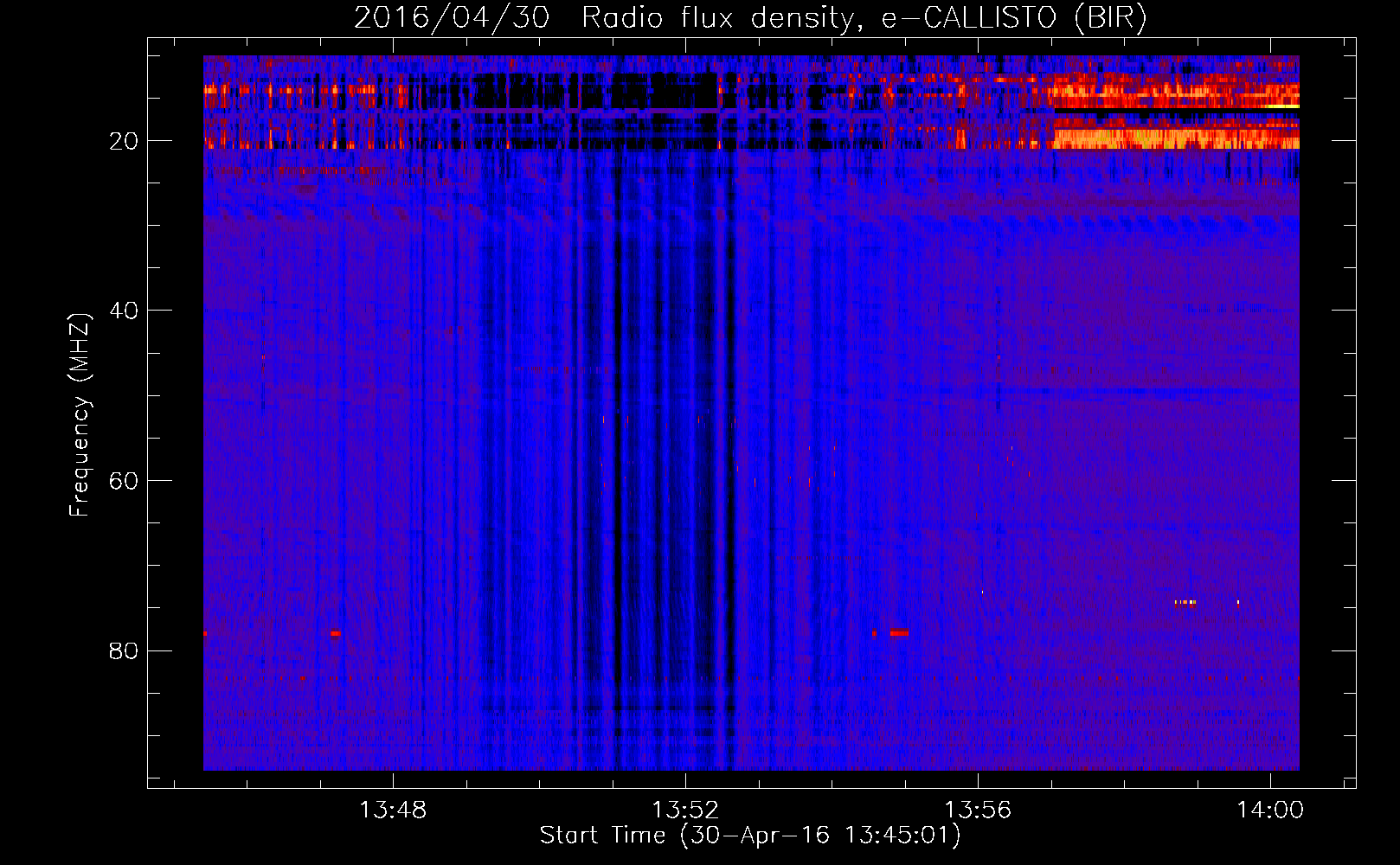Click the "Frequency (MHZ)" axis label

point(80,415)
